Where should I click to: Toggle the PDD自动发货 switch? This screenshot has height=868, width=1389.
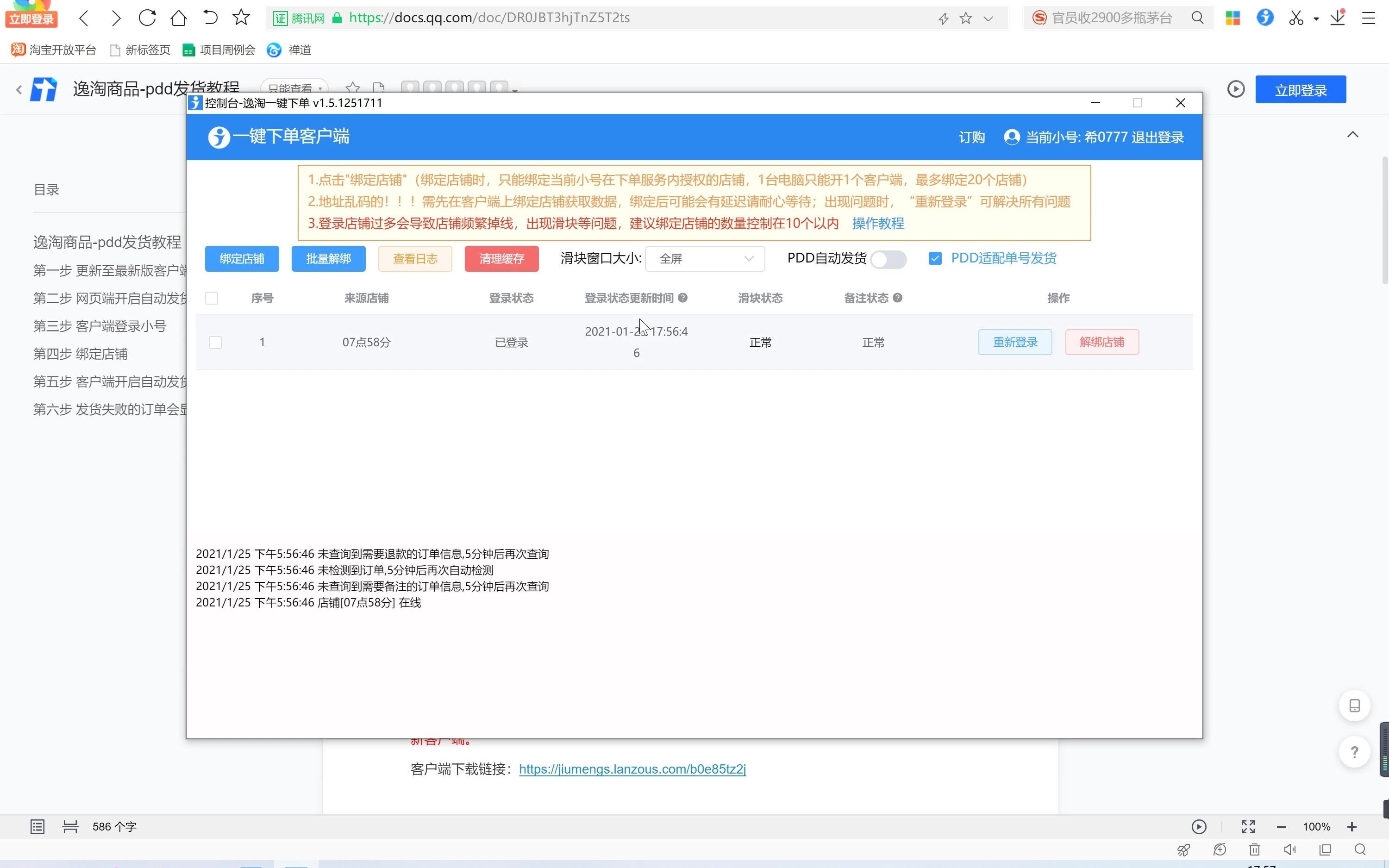[888, 260]
